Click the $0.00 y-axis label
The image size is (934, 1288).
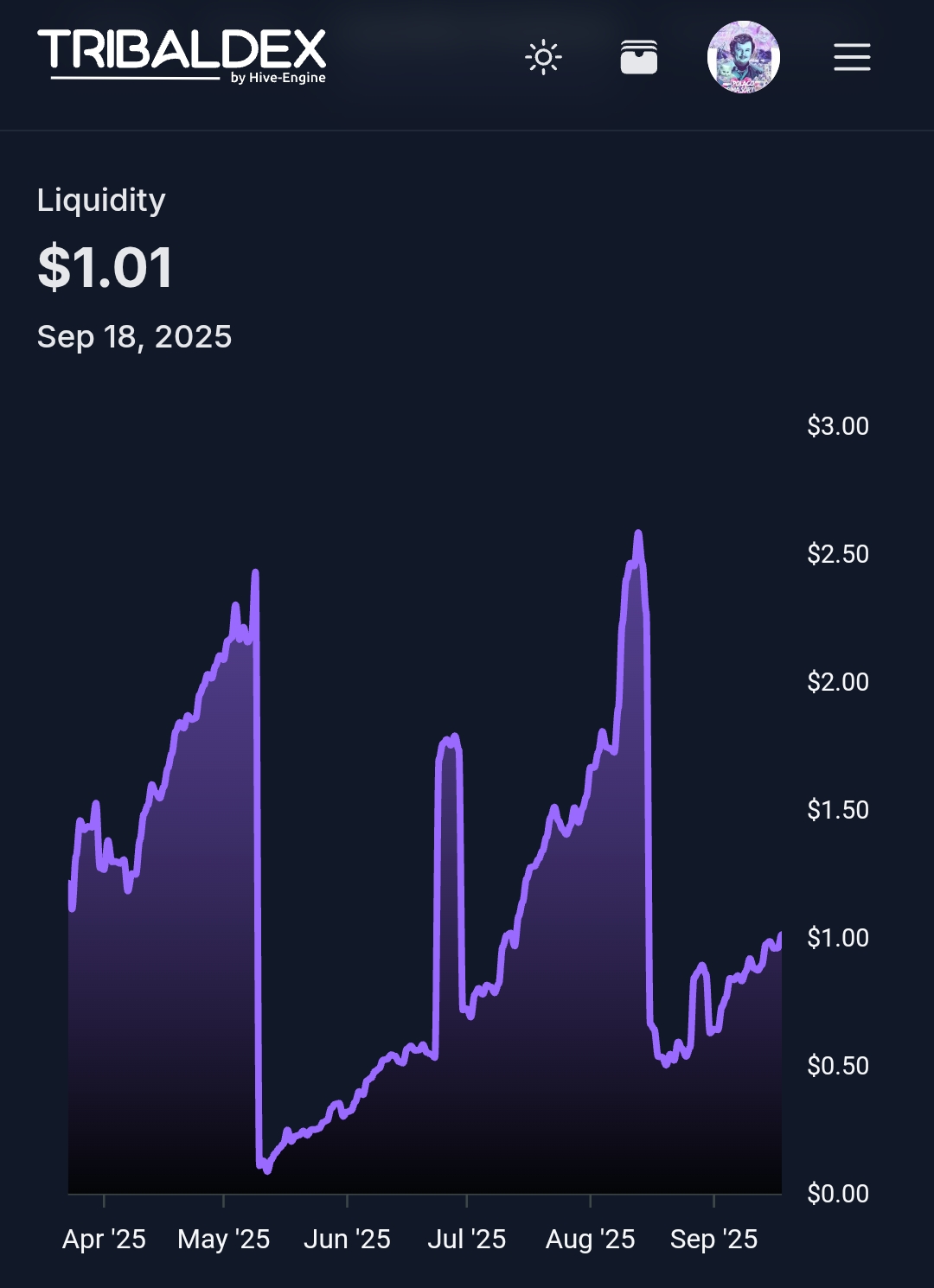click(837, 1194)
